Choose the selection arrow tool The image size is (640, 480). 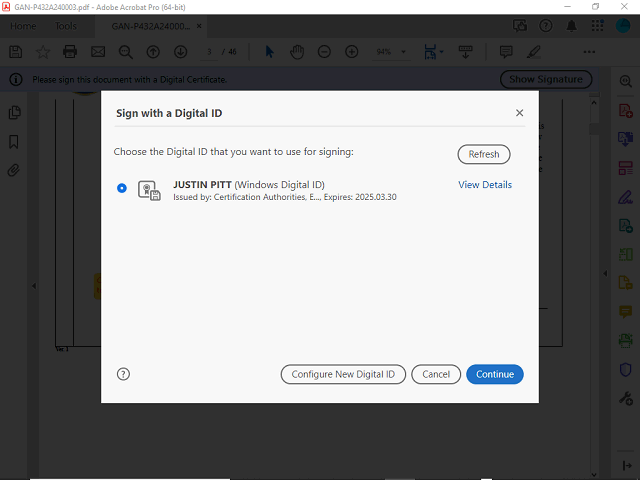(269, 52)
